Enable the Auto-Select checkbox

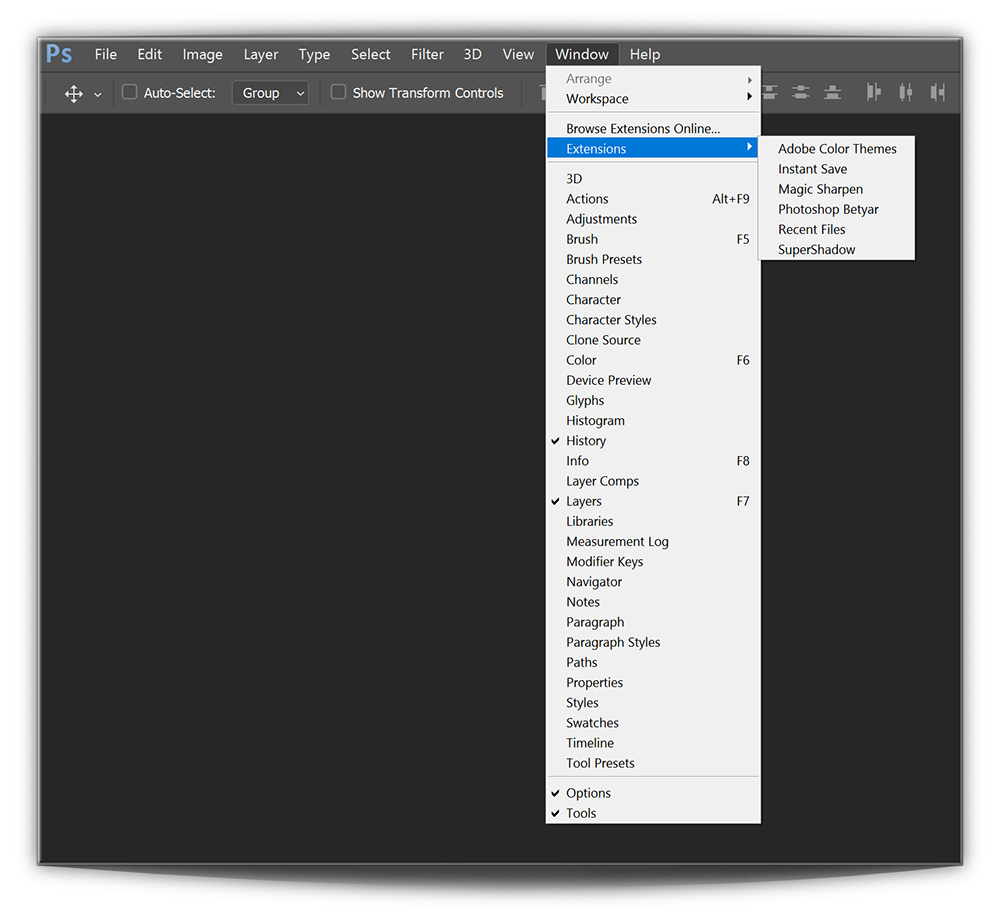(129, 92)
